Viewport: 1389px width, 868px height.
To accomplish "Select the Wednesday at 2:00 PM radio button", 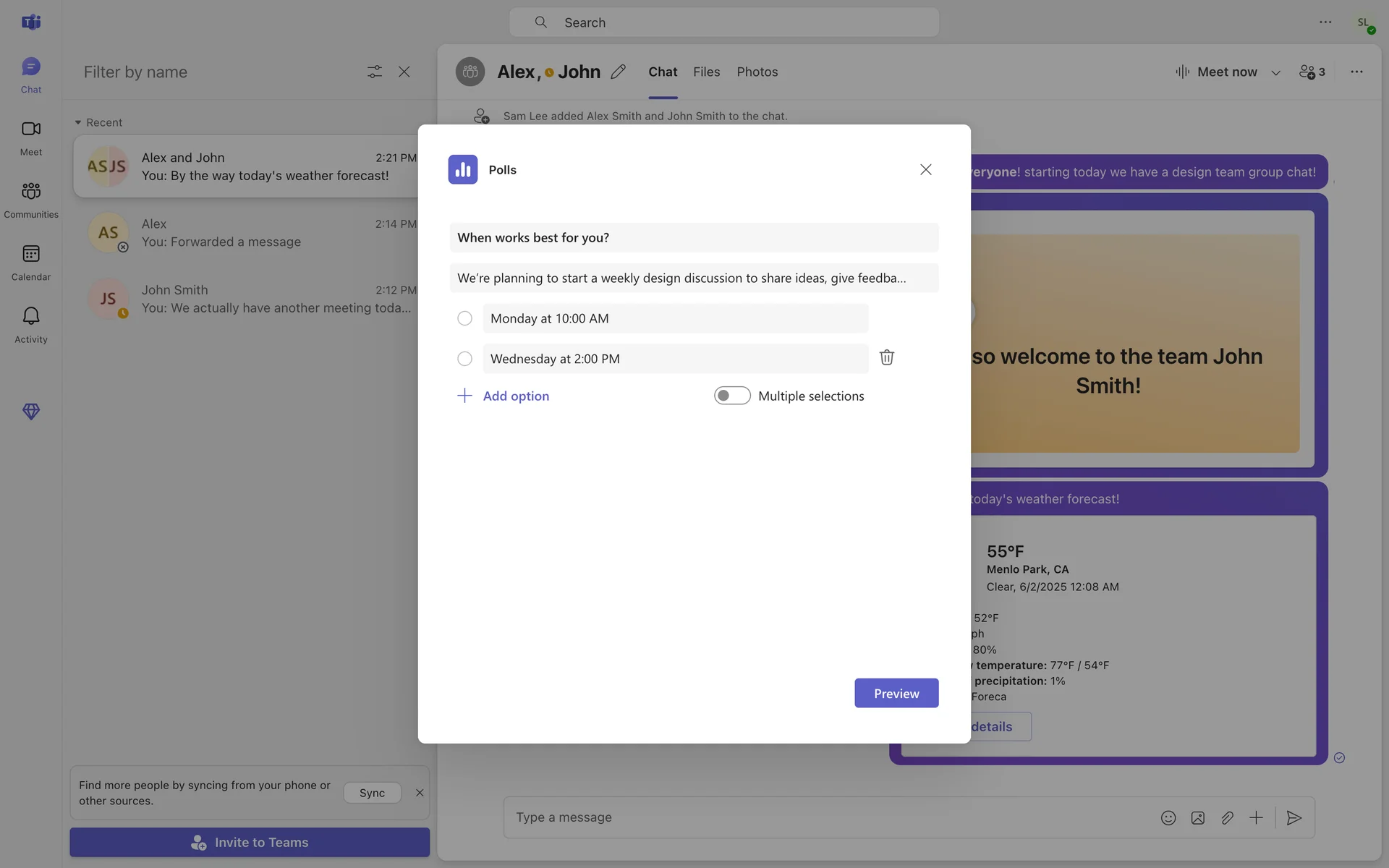I will [464, 359].
